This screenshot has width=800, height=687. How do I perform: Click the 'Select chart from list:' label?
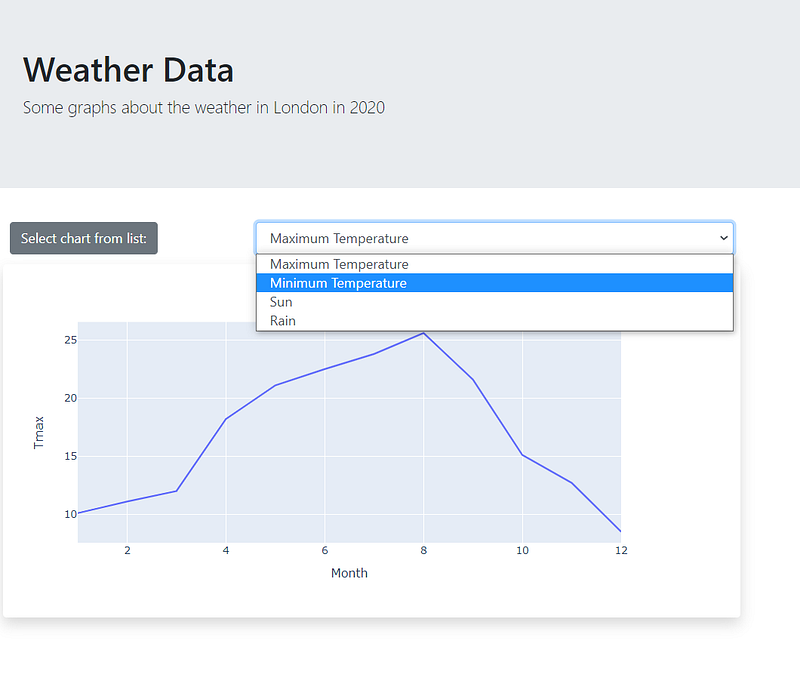point(84,238)
